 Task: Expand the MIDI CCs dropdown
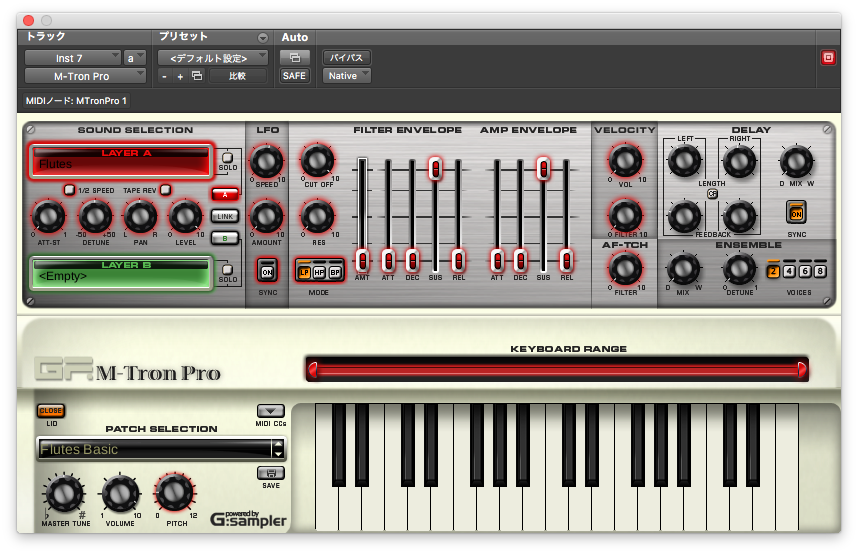pyautogui.click(x=271, y=411)
